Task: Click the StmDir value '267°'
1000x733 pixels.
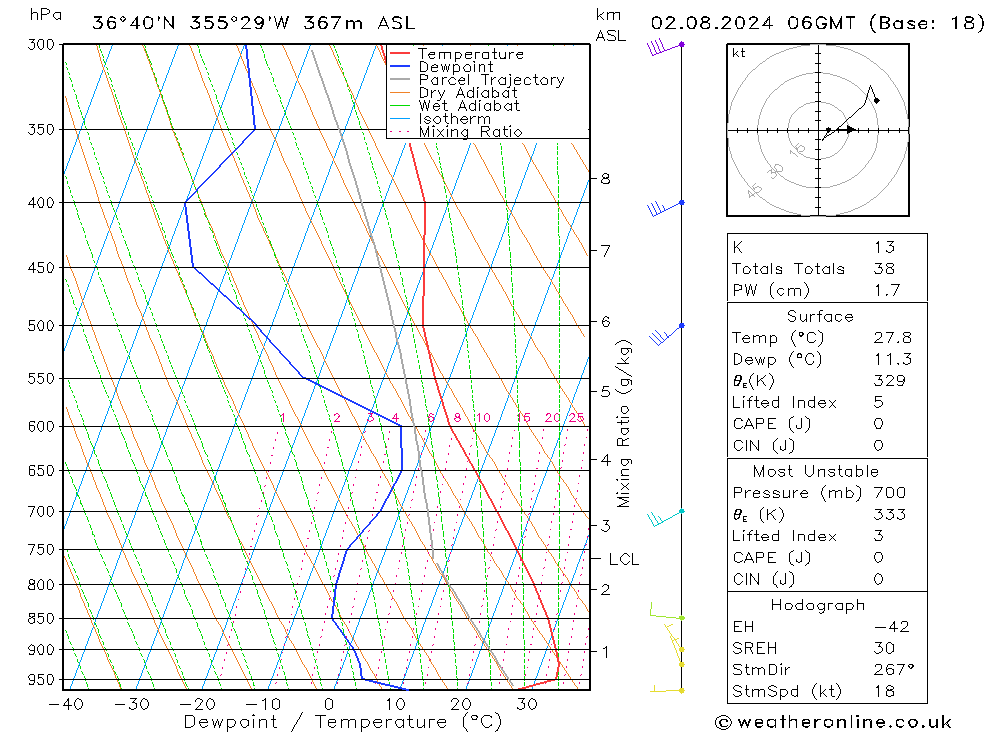Action: point(894,670)
